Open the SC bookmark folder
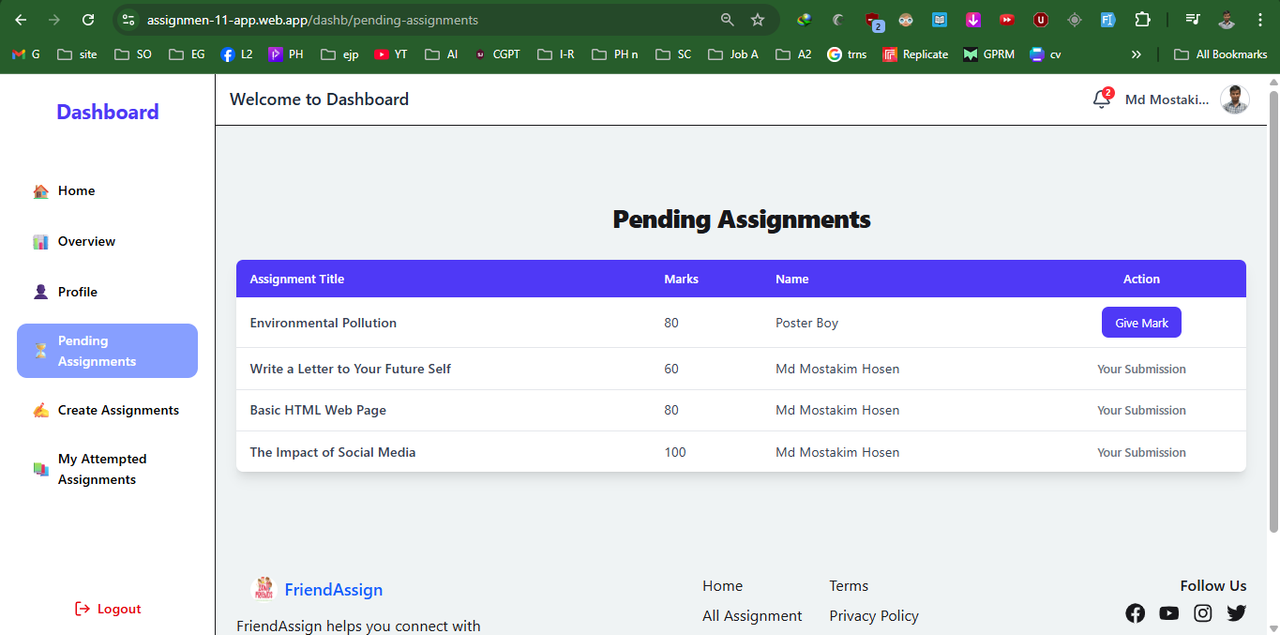The image size is (1280, 635). click(x=673, y=54)
